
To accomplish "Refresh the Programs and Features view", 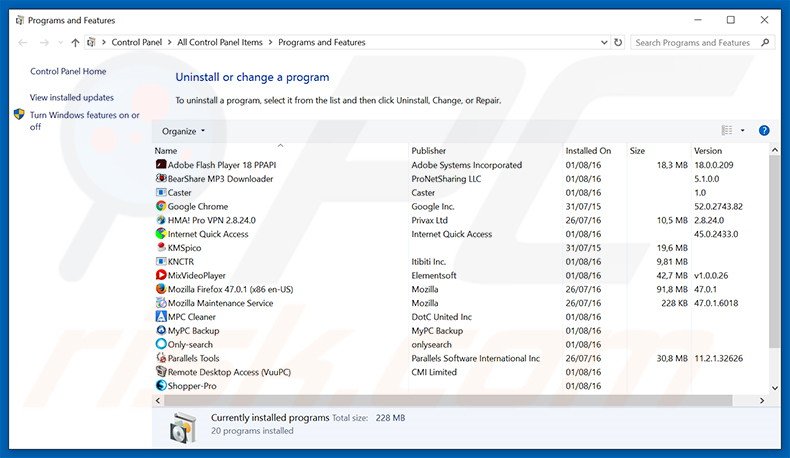I will (x=618, y=43).
